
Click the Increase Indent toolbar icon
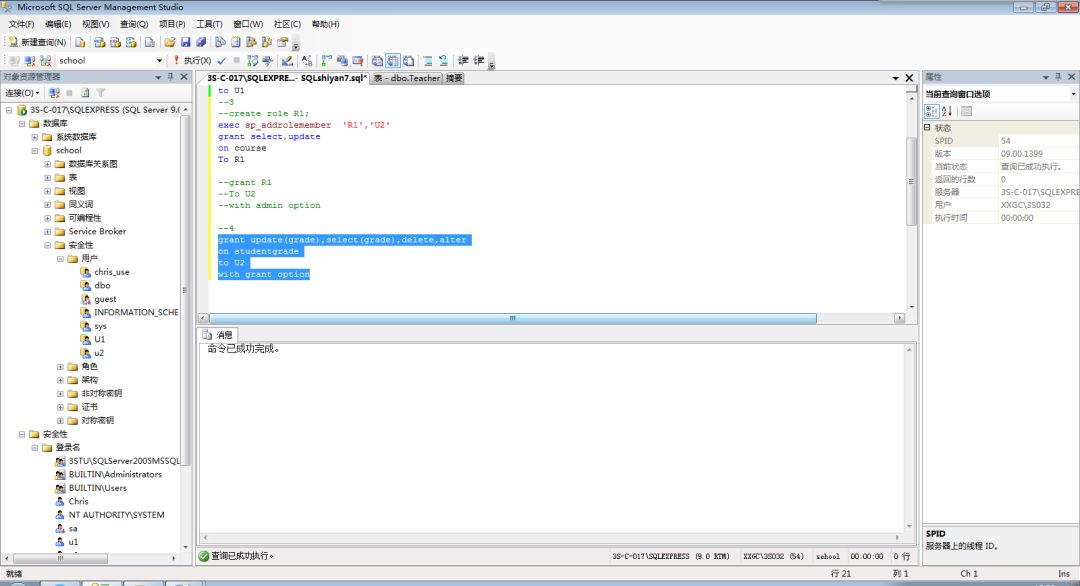point(477,60)
